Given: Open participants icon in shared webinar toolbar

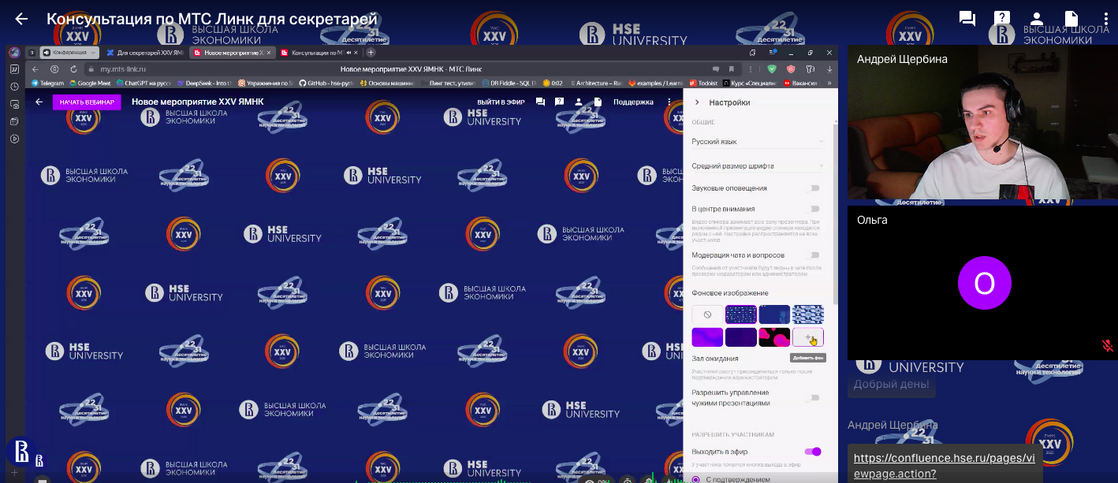Looking at the screenshot, I should coord(579,102).
